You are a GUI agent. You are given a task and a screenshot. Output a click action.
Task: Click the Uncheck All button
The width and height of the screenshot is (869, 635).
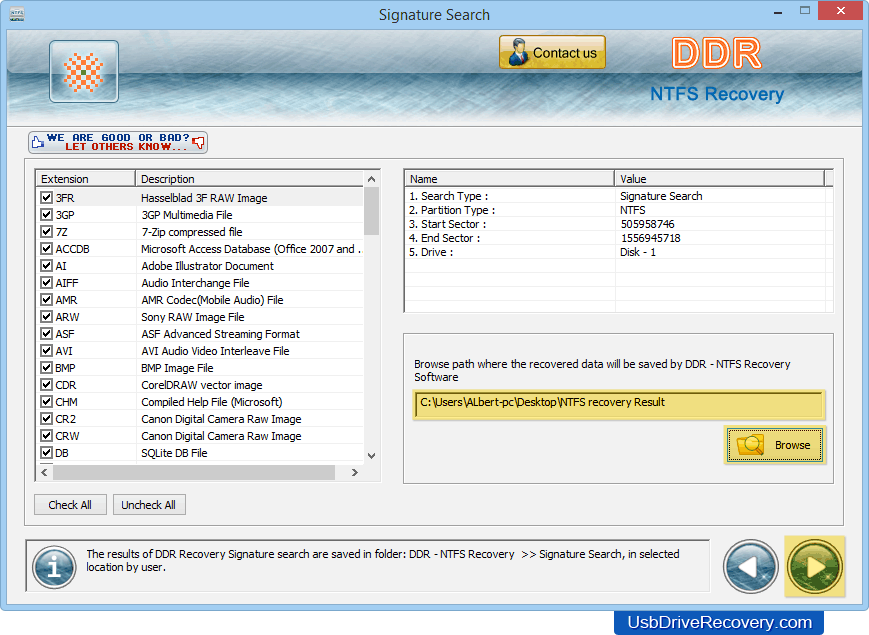click(x=149, y=505)
